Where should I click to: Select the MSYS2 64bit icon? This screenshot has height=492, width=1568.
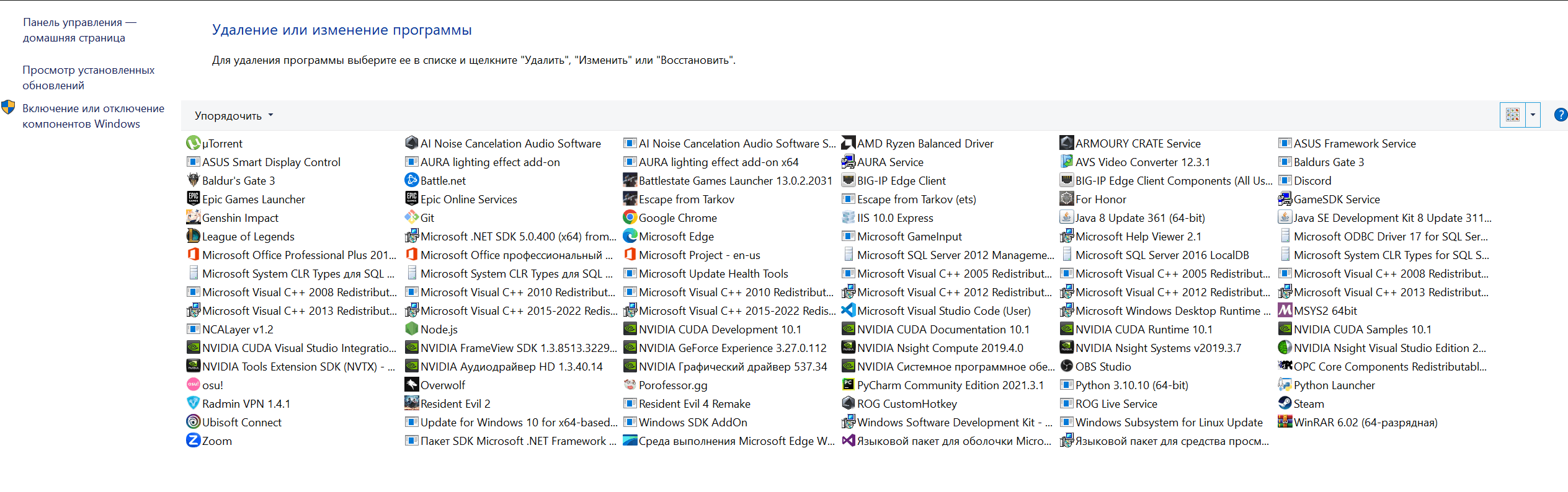[x=1285, y=310]
